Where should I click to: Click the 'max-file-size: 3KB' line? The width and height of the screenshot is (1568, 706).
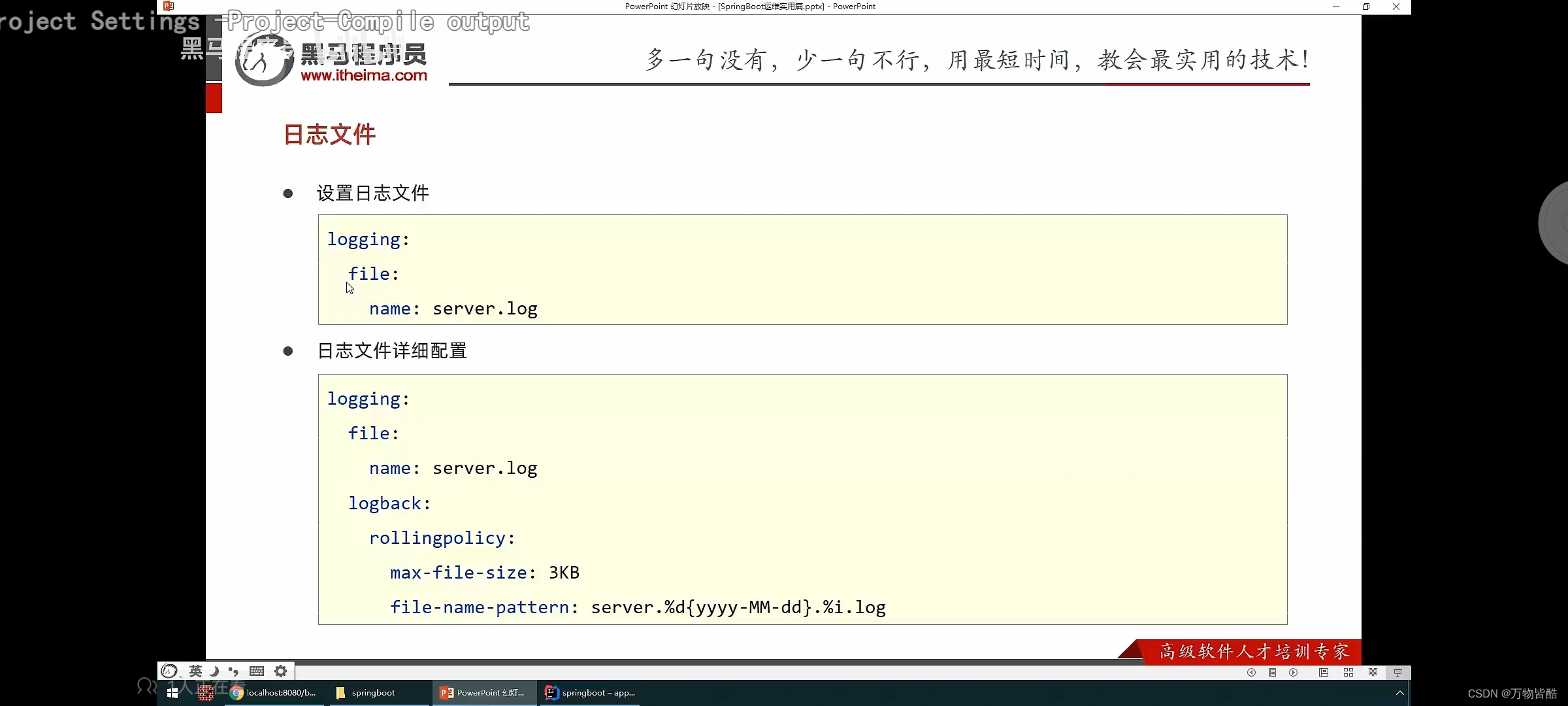[x=485, y=573]
